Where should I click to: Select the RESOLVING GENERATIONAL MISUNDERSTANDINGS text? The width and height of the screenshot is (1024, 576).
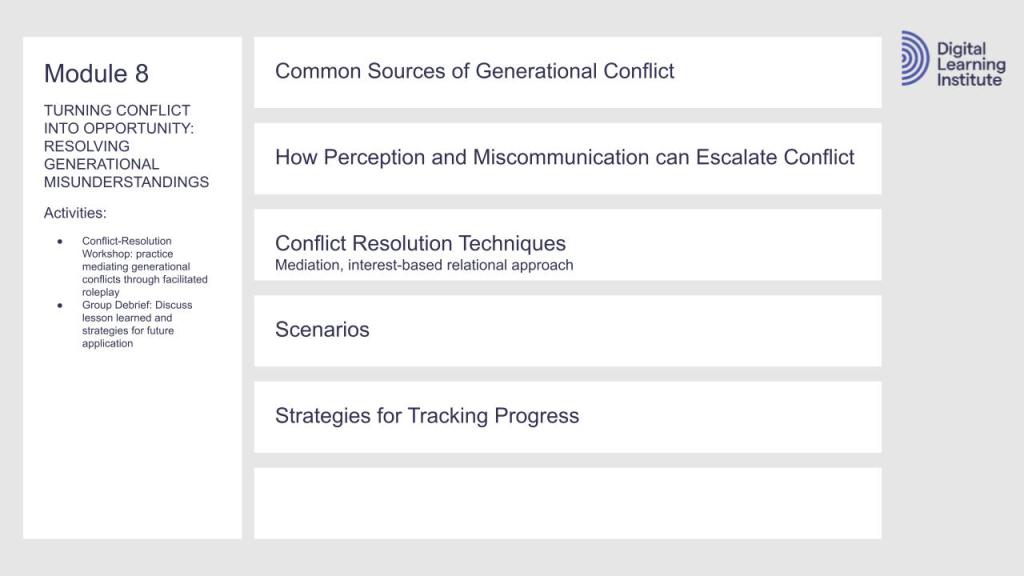pos(126,164)
